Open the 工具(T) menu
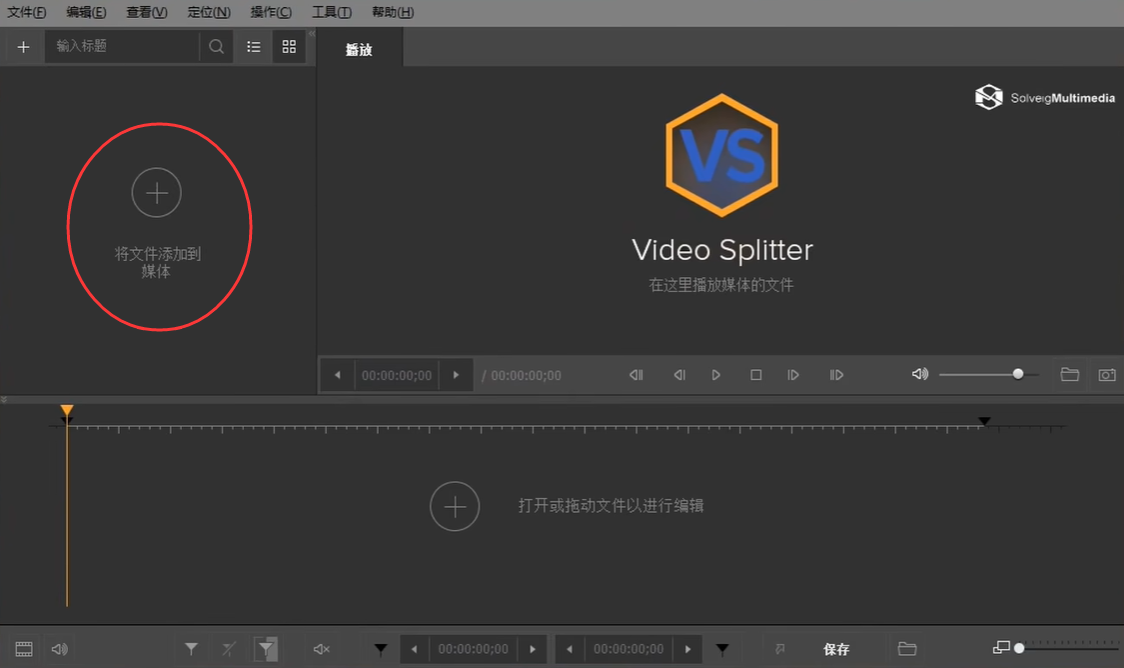Image resolution: width=1124 pixels, height=668 pixels. pos(332,12)
